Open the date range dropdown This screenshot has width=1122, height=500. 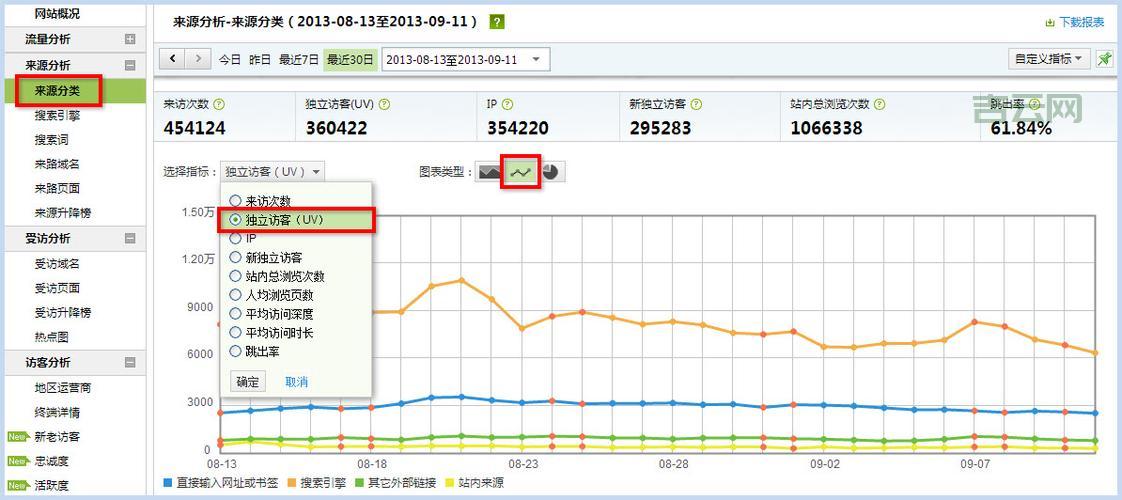465,60
